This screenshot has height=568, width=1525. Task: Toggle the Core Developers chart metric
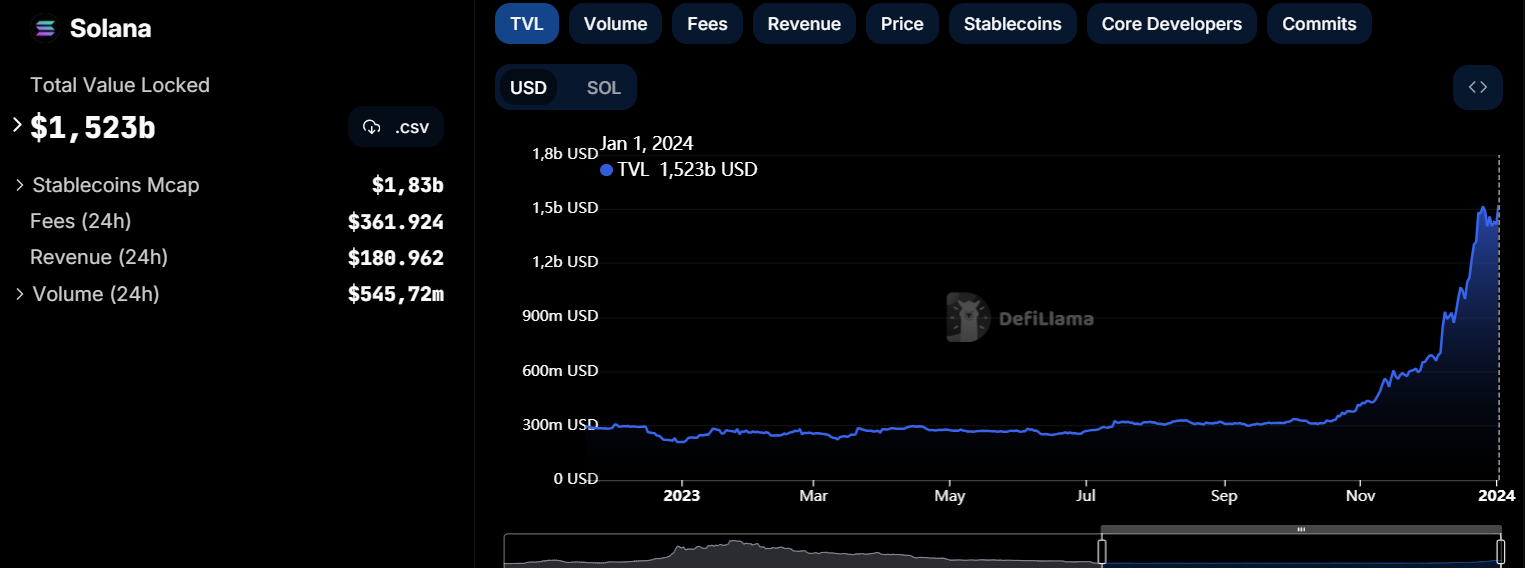coord(1171,24)
